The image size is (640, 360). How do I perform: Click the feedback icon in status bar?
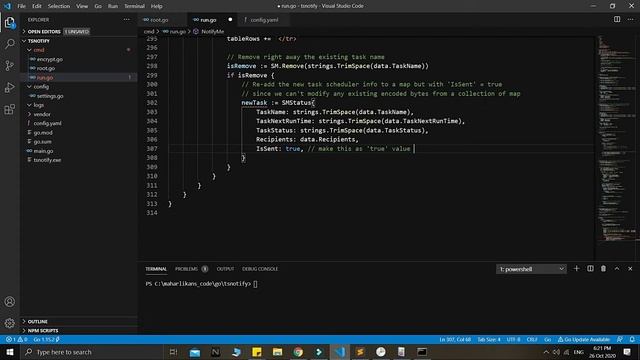620,339
